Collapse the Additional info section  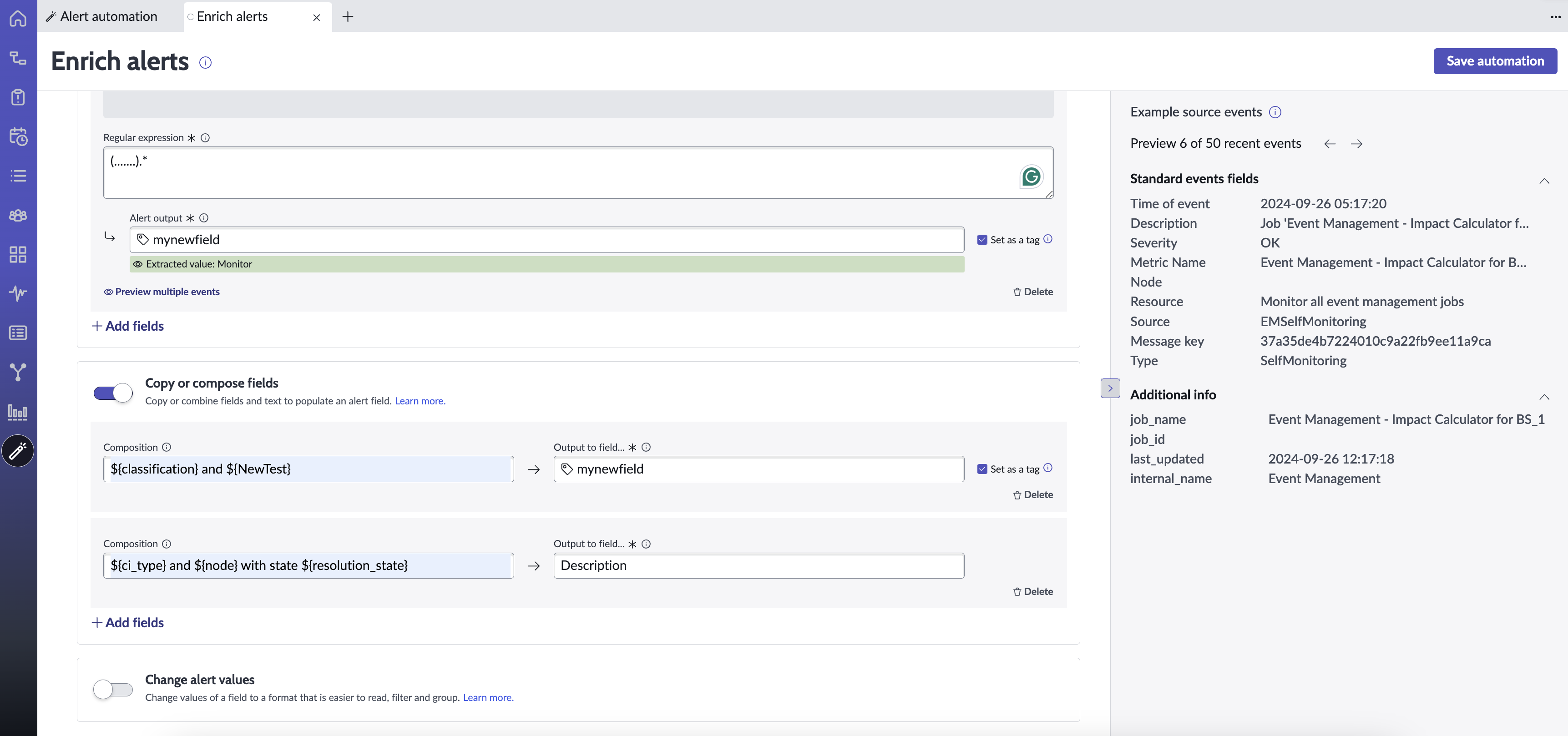pyautogui.click(x=1544, y=397)
